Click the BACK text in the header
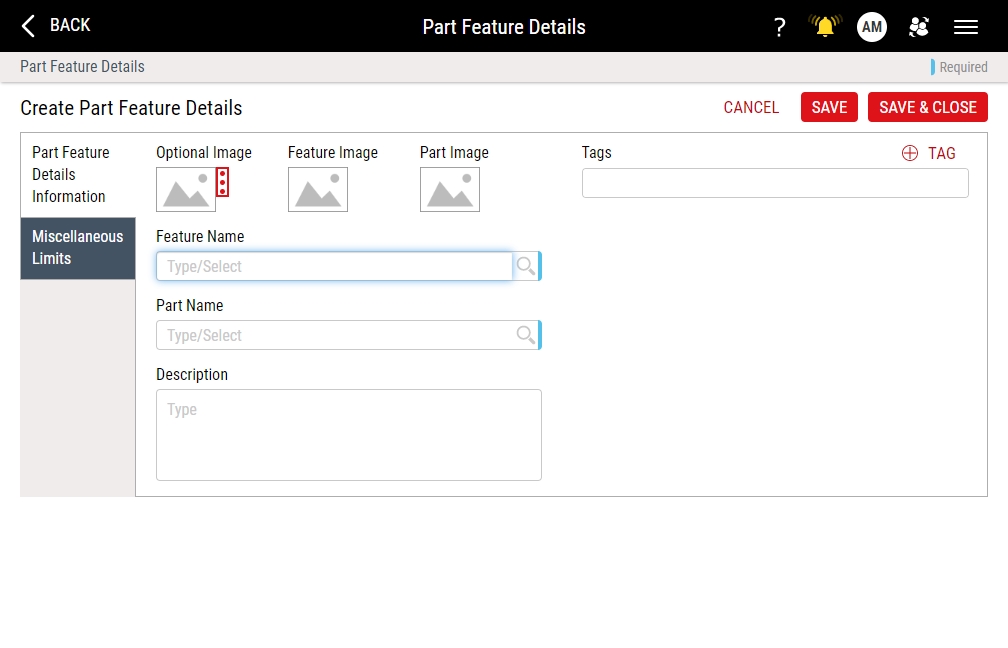Viewport: 1008px width, 648px height. point(70,25)
